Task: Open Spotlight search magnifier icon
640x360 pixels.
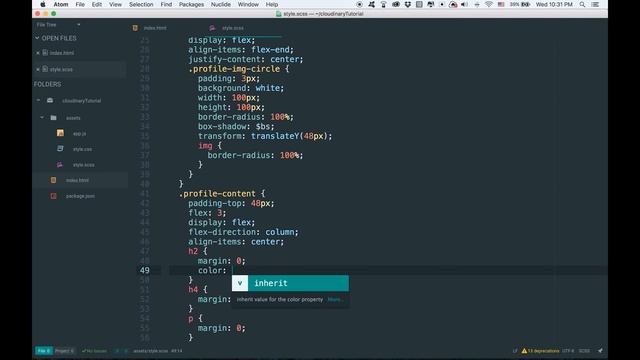Action: pos(582,4)
